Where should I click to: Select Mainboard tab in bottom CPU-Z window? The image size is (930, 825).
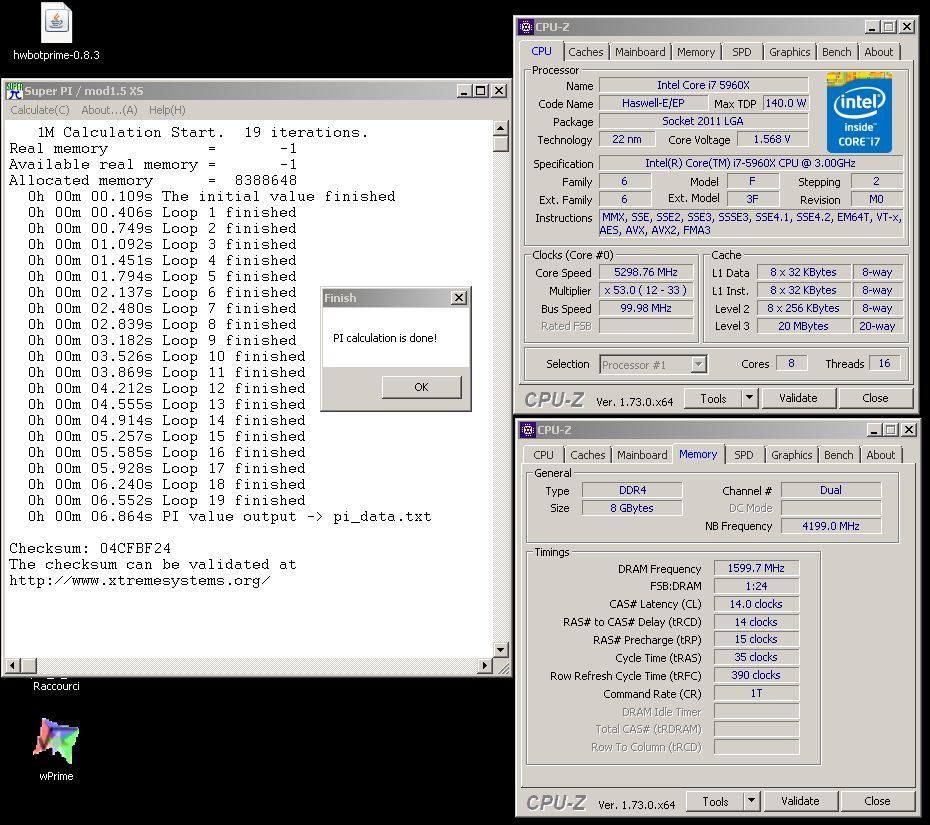click(642, 455)
